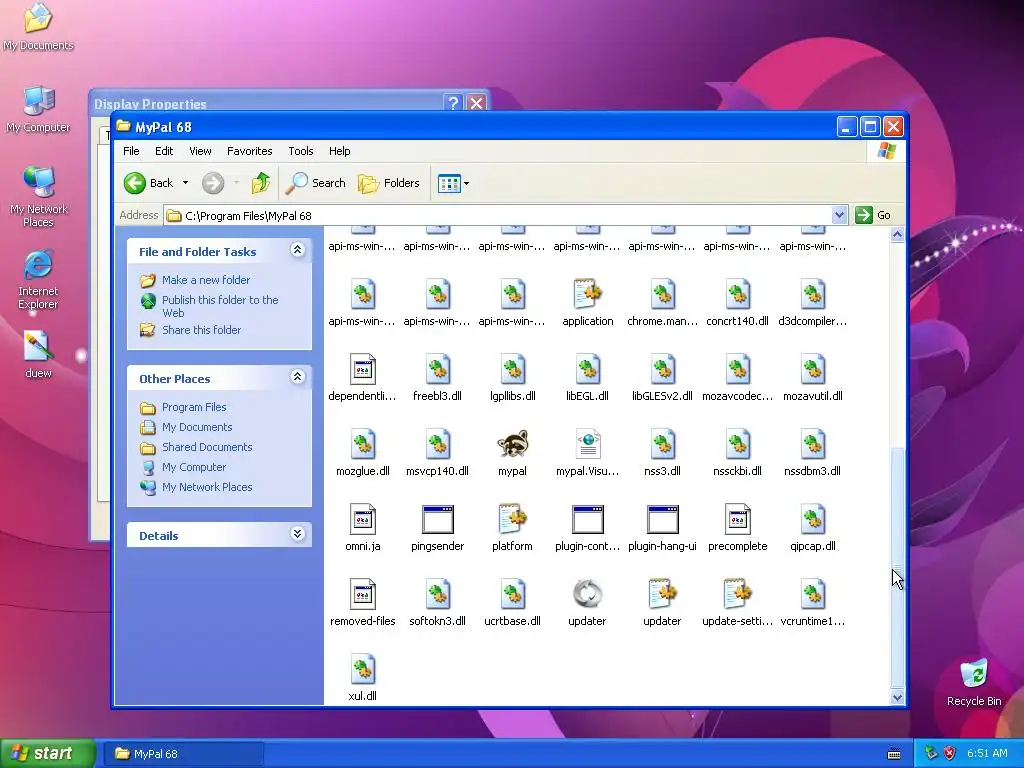Collapse the Other Places panel
Viewport: 1024px width, 768px height.
(x=297, y=377)
